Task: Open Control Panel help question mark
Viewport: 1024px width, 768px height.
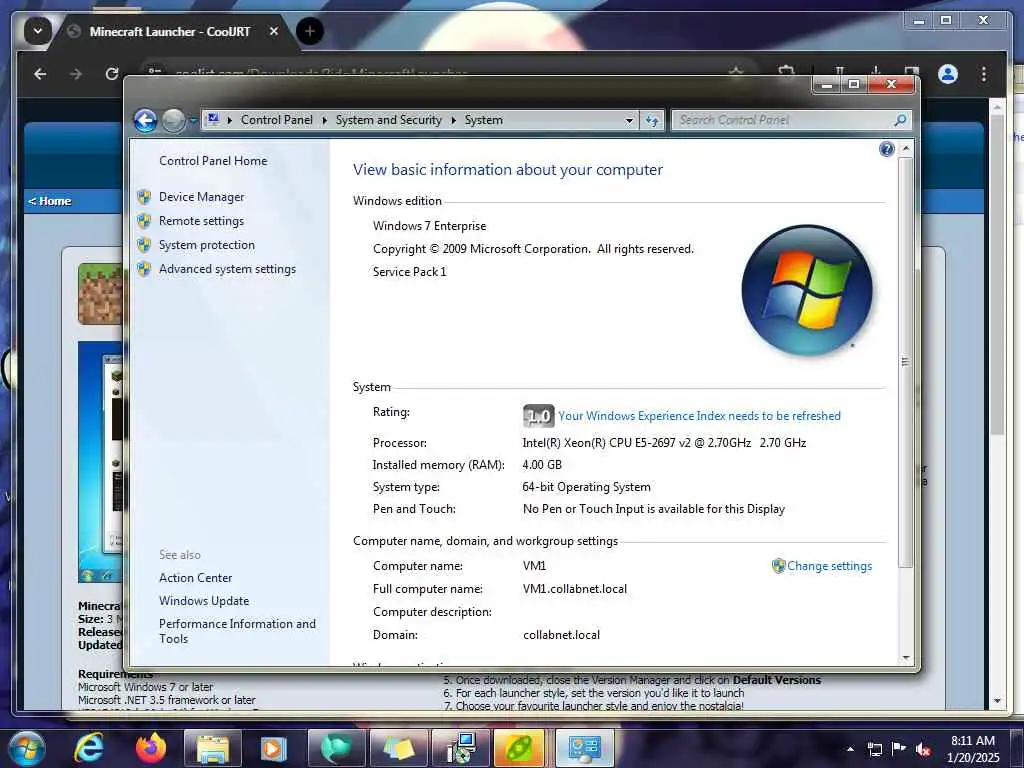Action: coord(886,150)
